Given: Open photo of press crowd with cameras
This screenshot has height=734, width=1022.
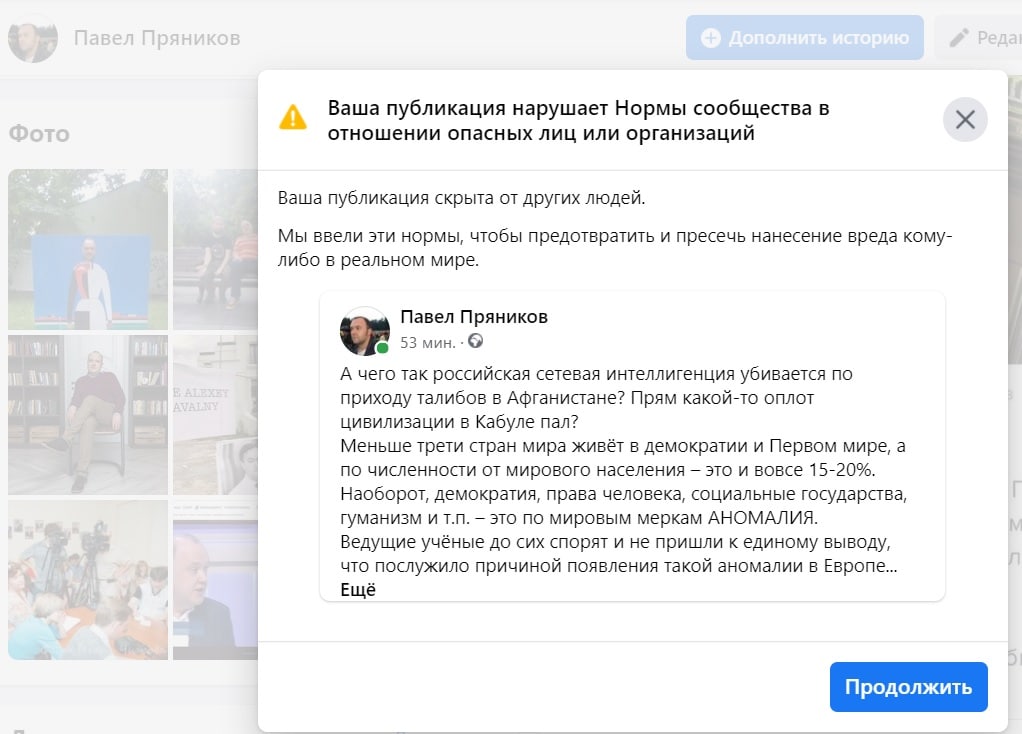Looking at the screenshot, I should [88, 580].
